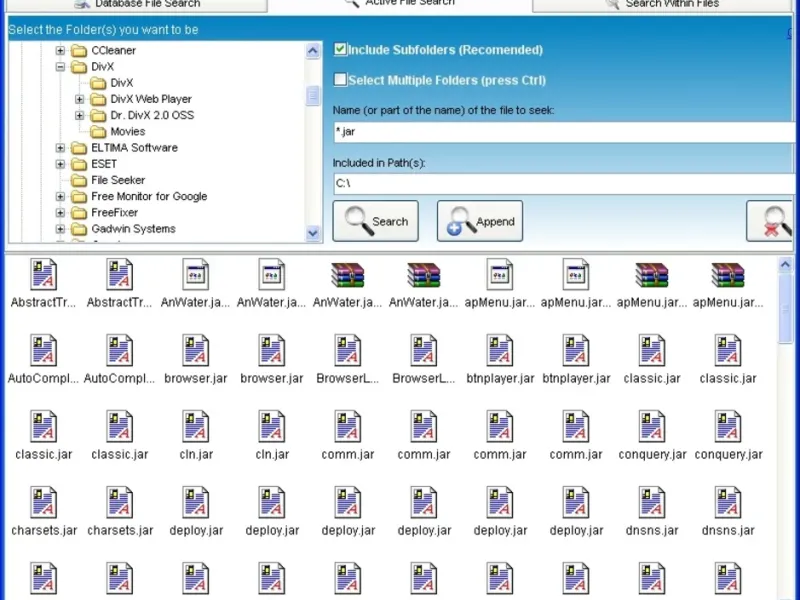Select conquery.jar icon next to comm.jar

click(652, 427)
